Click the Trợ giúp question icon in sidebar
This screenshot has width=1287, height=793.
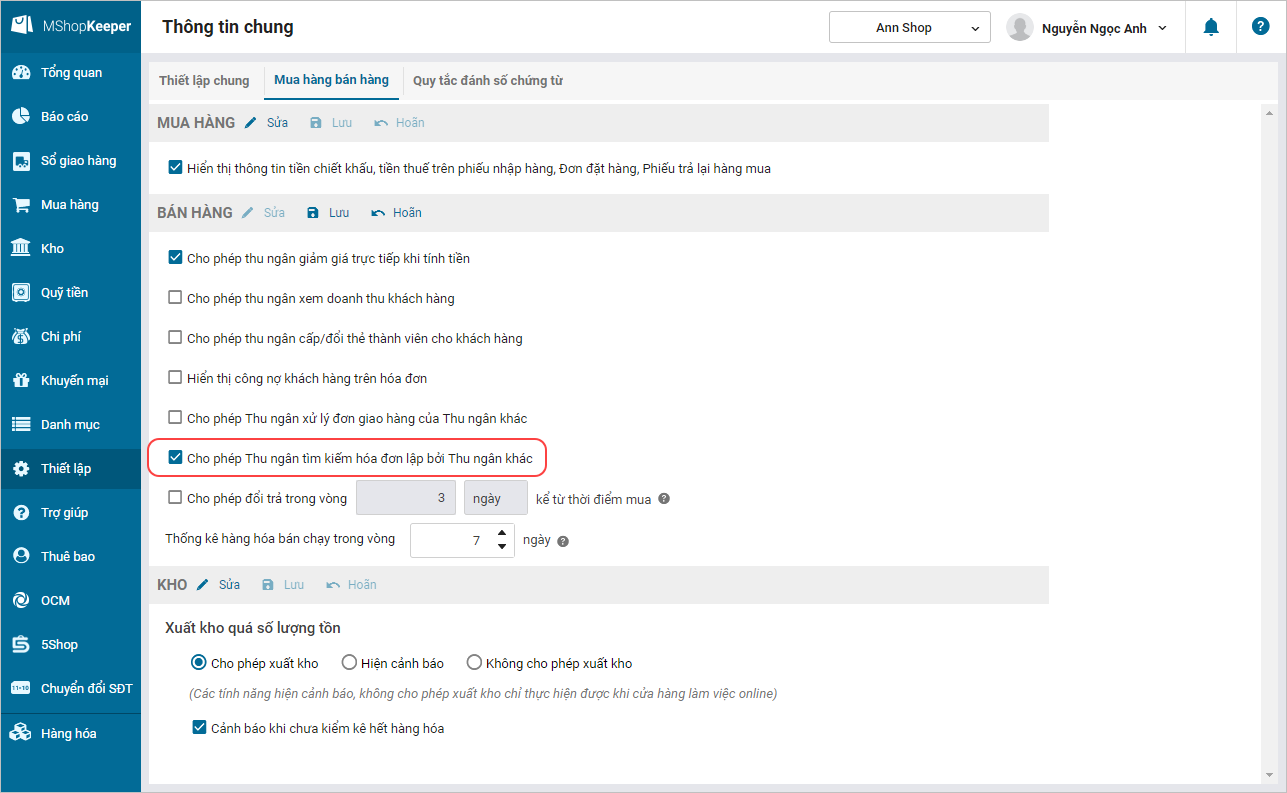21,513
